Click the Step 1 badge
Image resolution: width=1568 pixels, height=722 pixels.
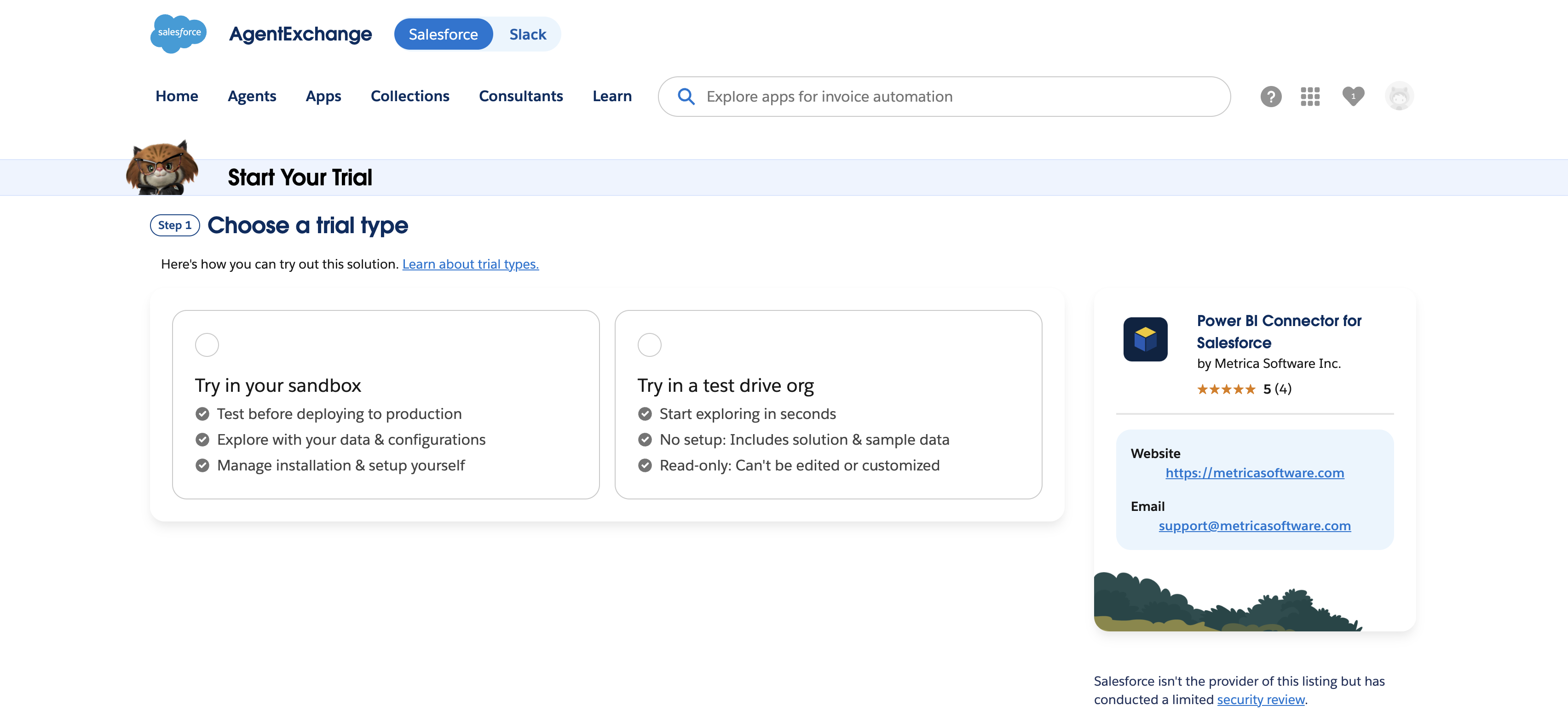(175, 225)
